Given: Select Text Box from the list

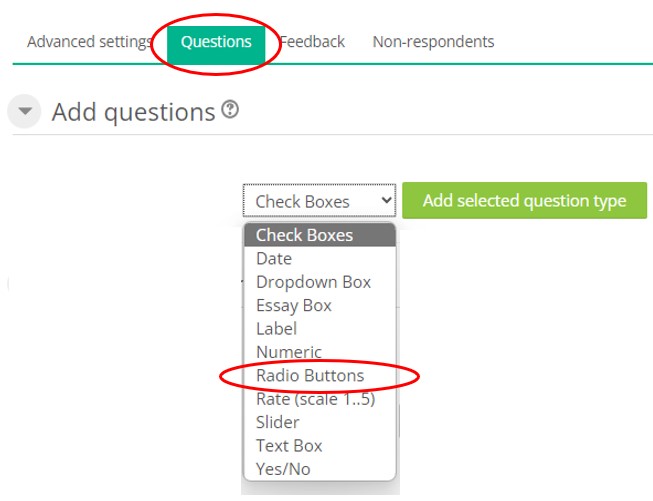Looking at the screenshot, I should coord(289,445).
